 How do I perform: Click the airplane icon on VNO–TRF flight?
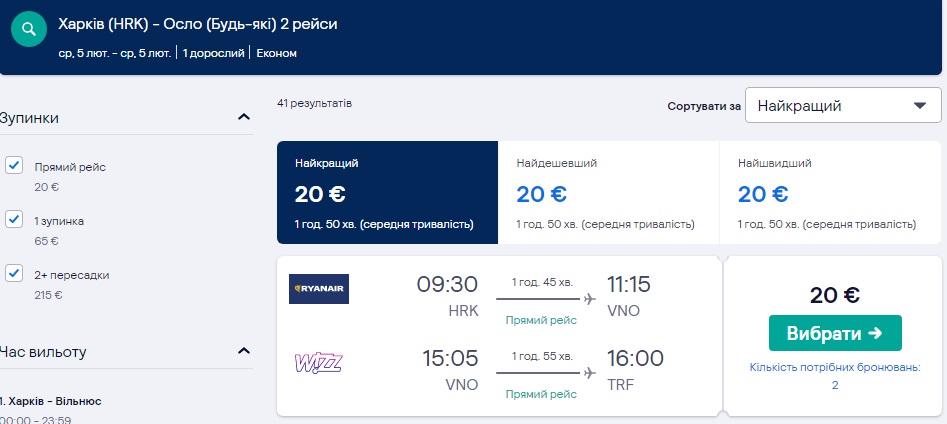pos(589,373)
